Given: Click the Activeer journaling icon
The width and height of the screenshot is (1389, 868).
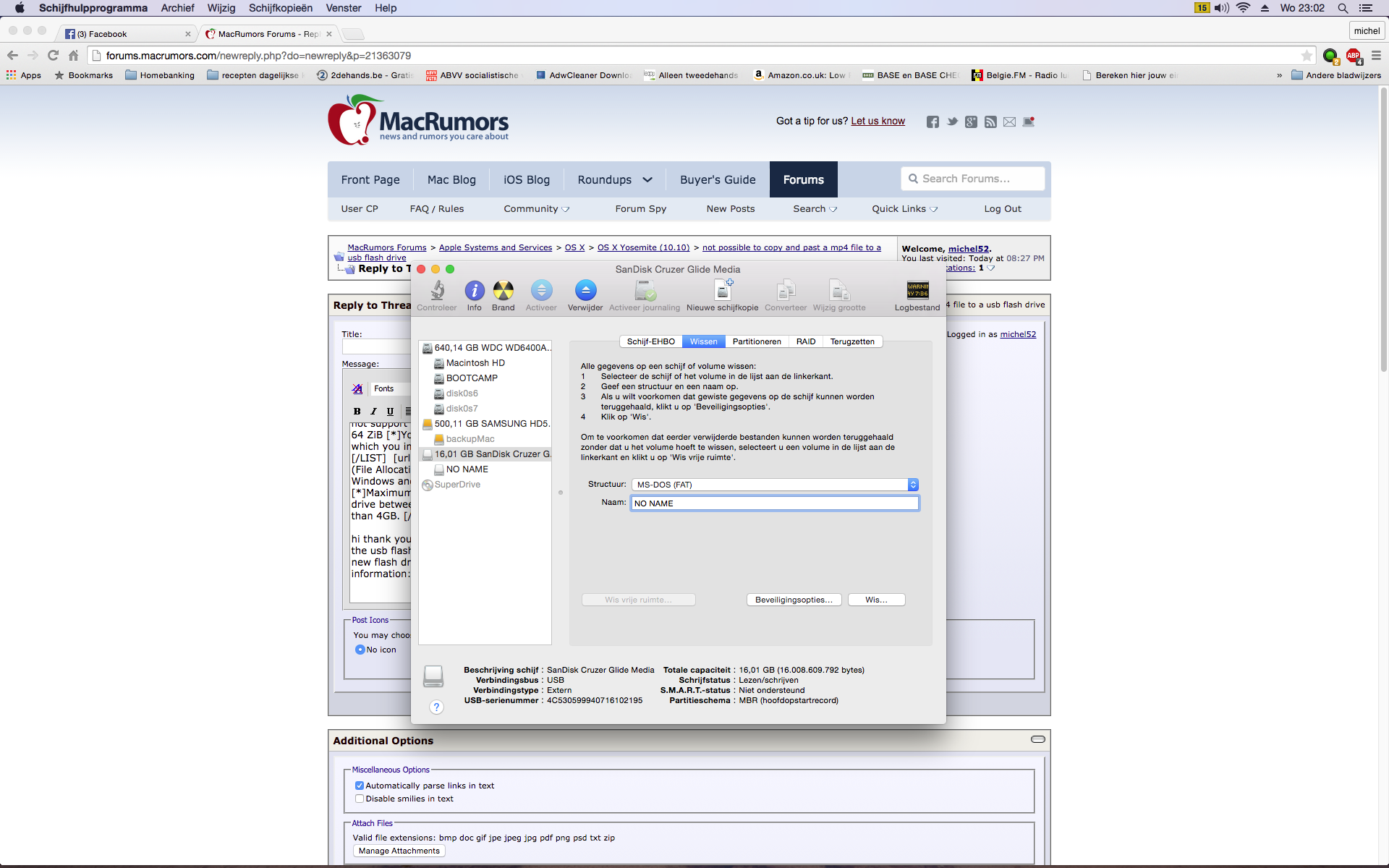Looking at the screenshot, I should coord(645,291).
